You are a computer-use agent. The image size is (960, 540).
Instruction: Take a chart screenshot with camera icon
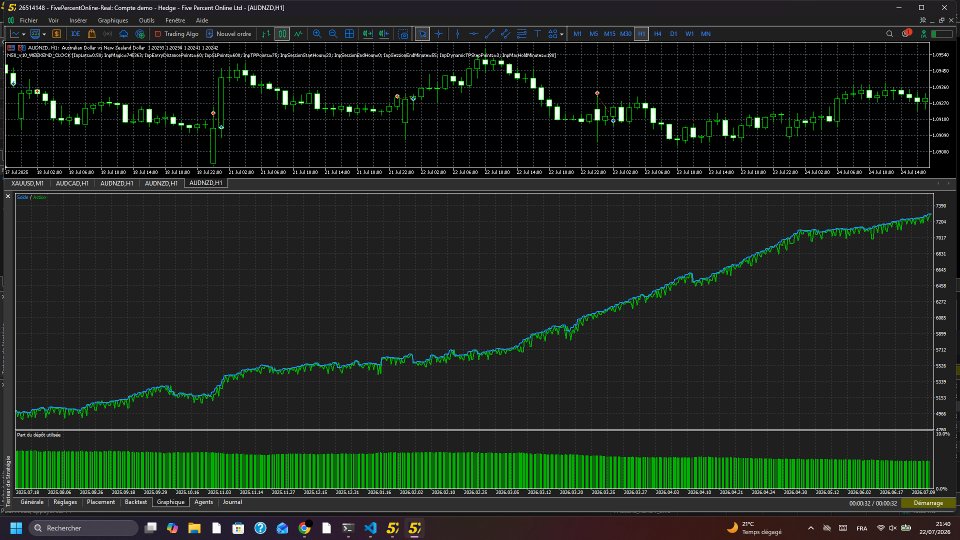[x=403, y=34]
